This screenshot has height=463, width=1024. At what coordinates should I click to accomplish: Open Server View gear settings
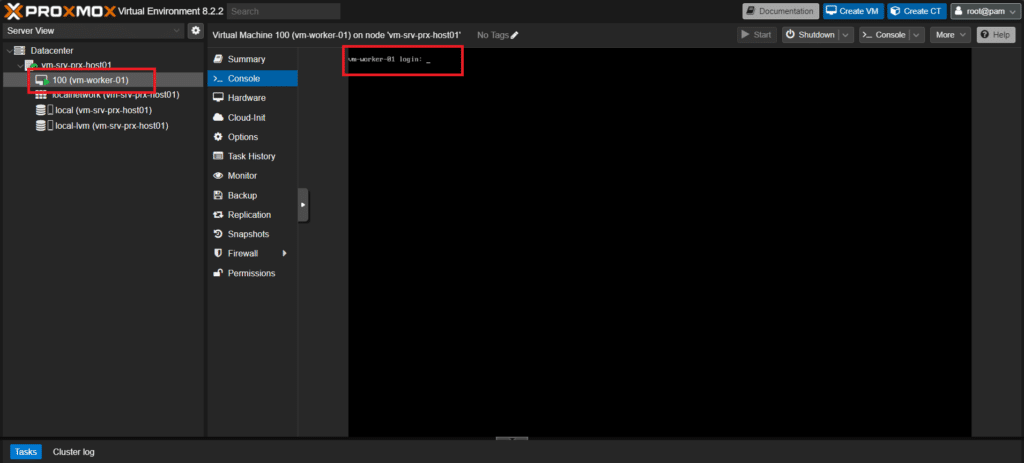coord(195,31)
